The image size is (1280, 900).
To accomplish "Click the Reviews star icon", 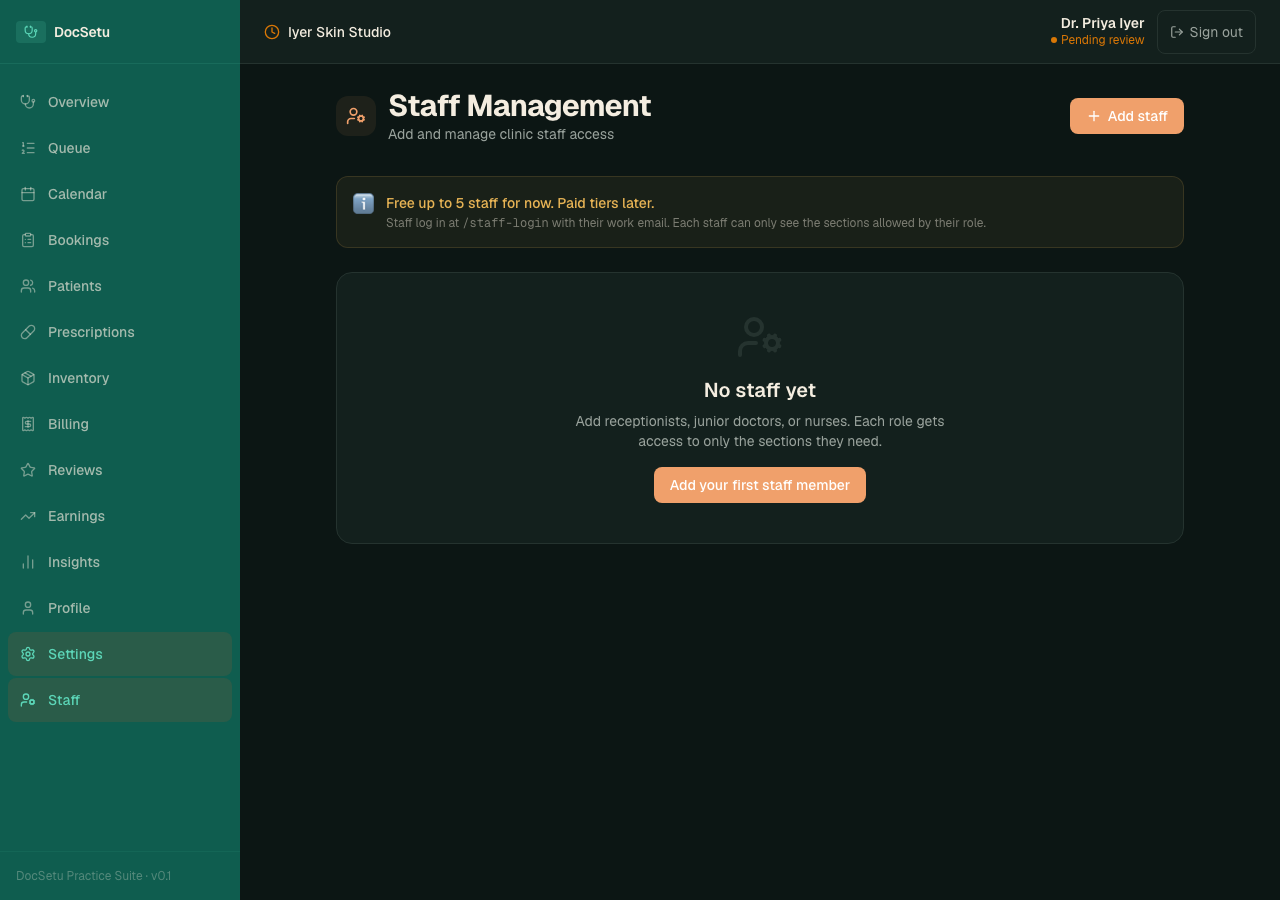I will pos(28,470).
